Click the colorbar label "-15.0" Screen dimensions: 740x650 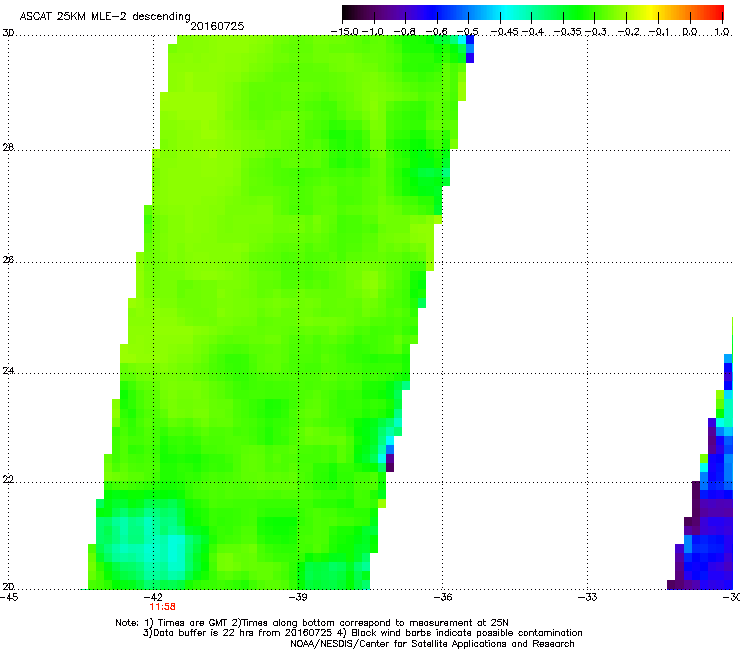[345, 32]
